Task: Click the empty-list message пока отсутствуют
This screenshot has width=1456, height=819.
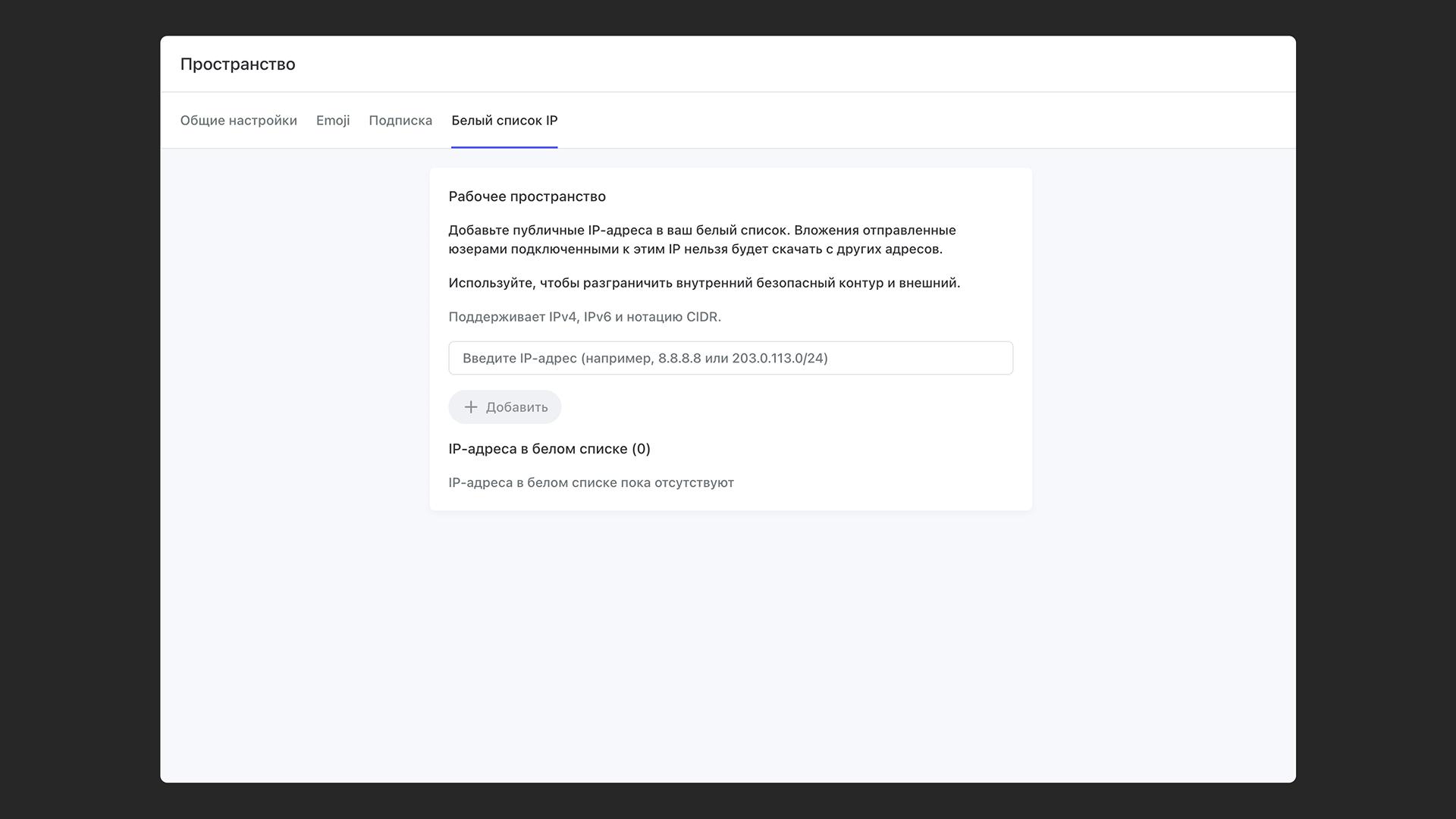Action: point(591,483)
